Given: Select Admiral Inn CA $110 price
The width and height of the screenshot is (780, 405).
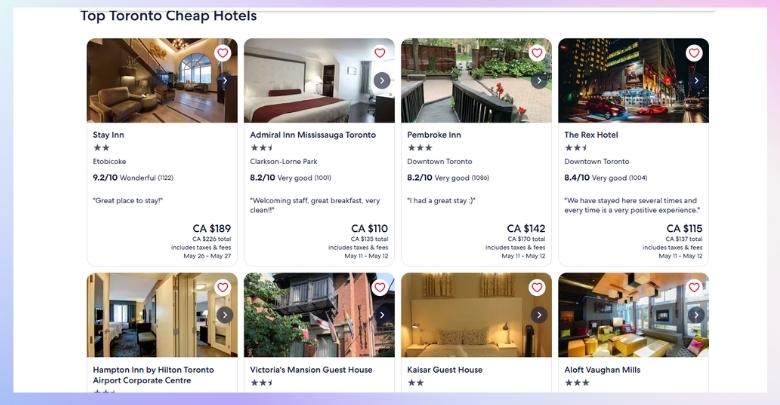Looking at the screenshot, I should (369, 228).
